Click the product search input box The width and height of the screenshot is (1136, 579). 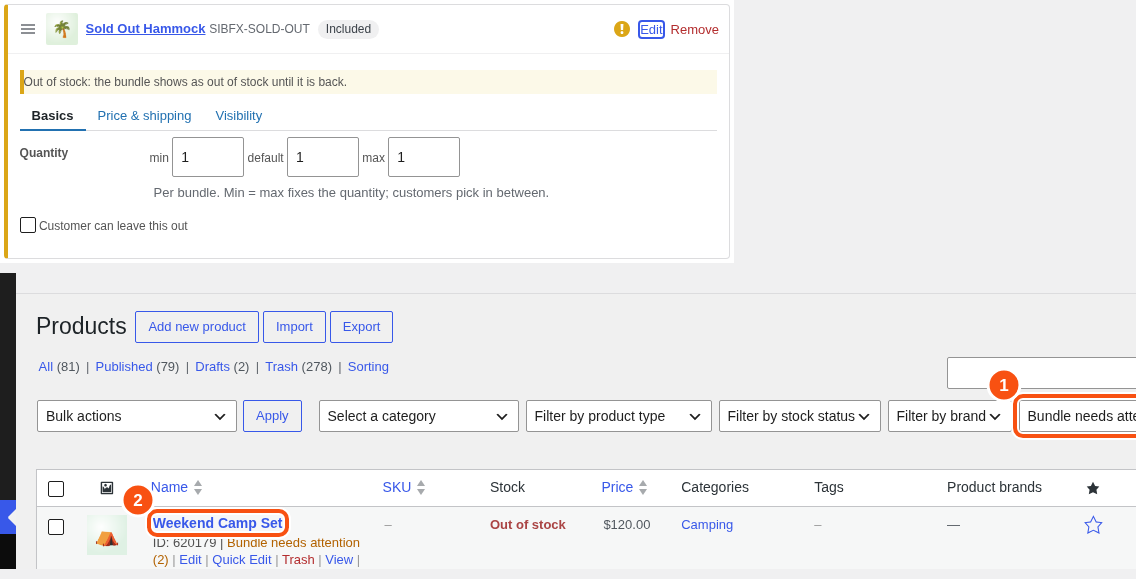(x=1041, y=373)
